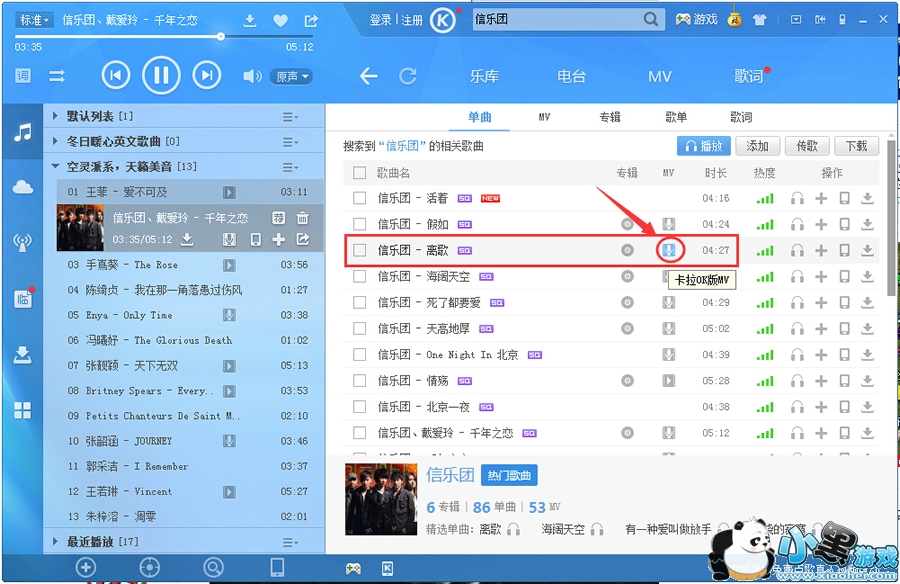Click the playback progress bar
900x584 pixels.
coord(164,37)
